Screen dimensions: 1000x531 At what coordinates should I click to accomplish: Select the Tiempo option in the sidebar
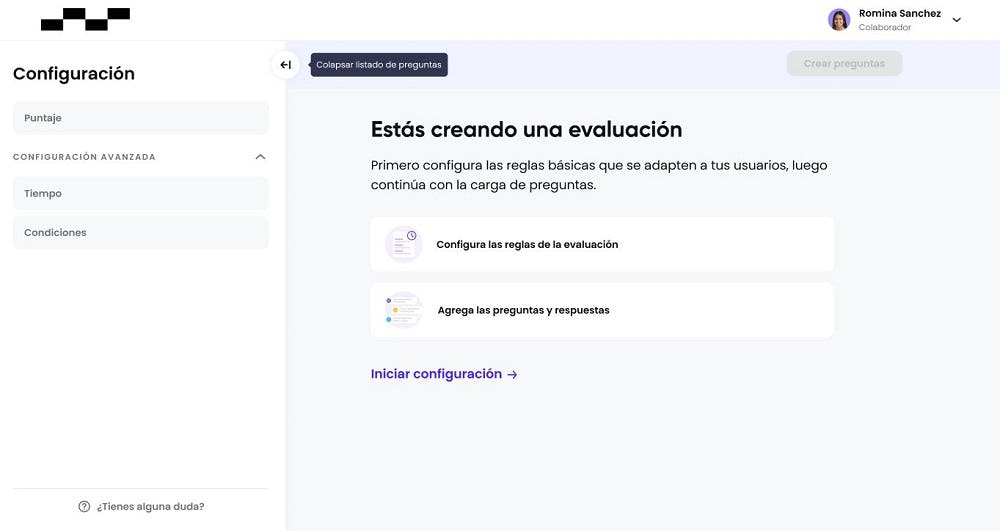[x=140, y=193]
